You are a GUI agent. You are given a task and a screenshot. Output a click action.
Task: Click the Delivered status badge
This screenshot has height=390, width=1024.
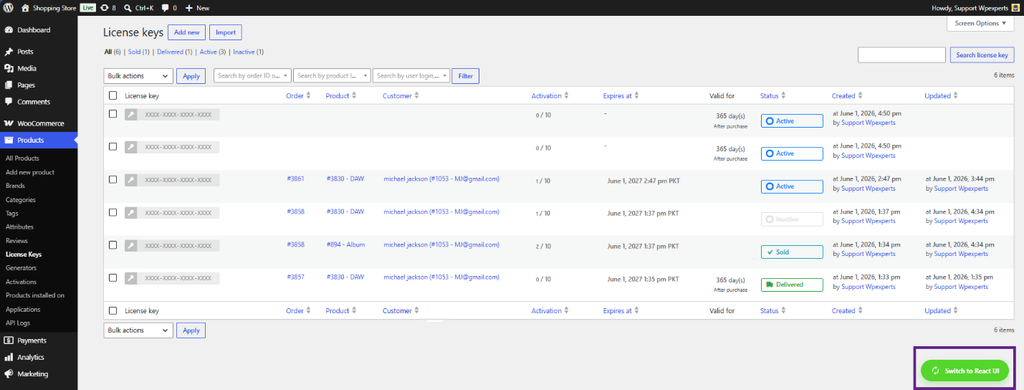pos(792,284)
